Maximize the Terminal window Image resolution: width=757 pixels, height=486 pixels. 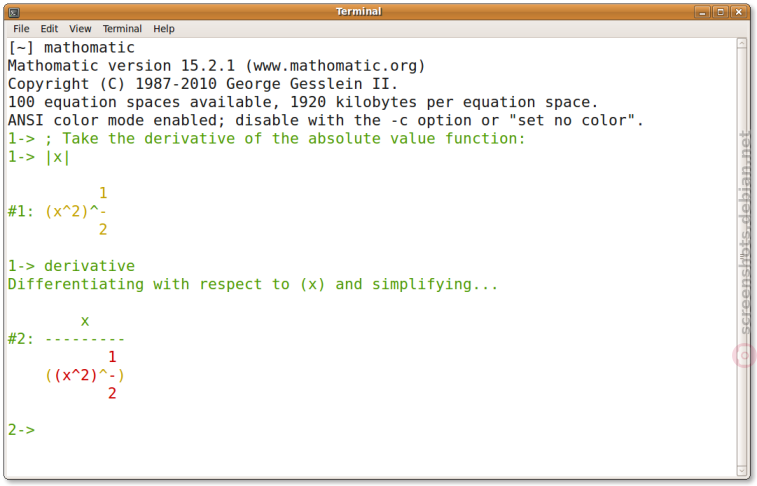pyautogui.click(x=720, y=12)
